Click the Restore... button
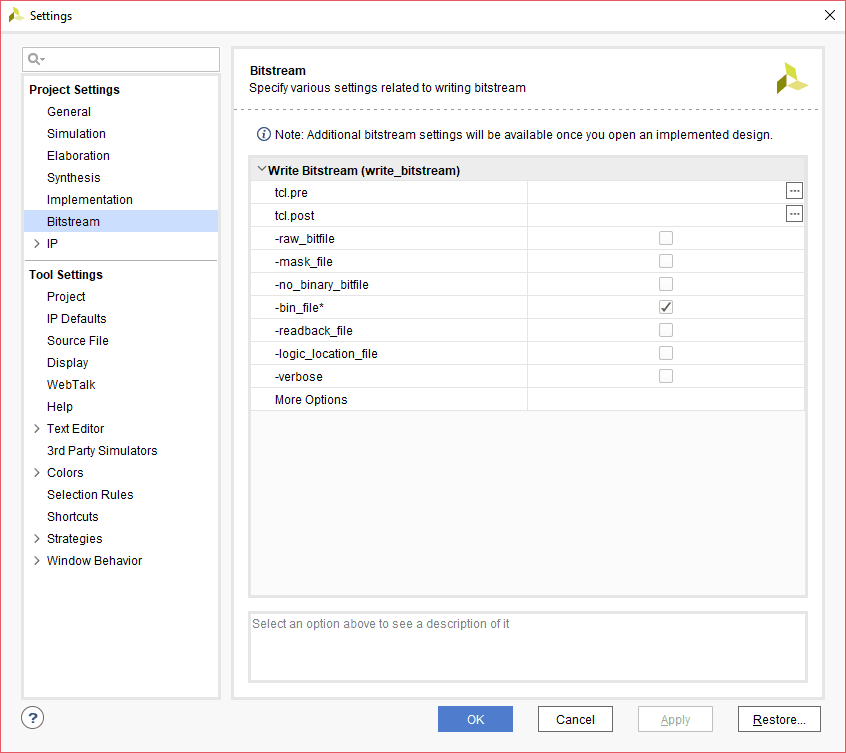 point(779,719)
